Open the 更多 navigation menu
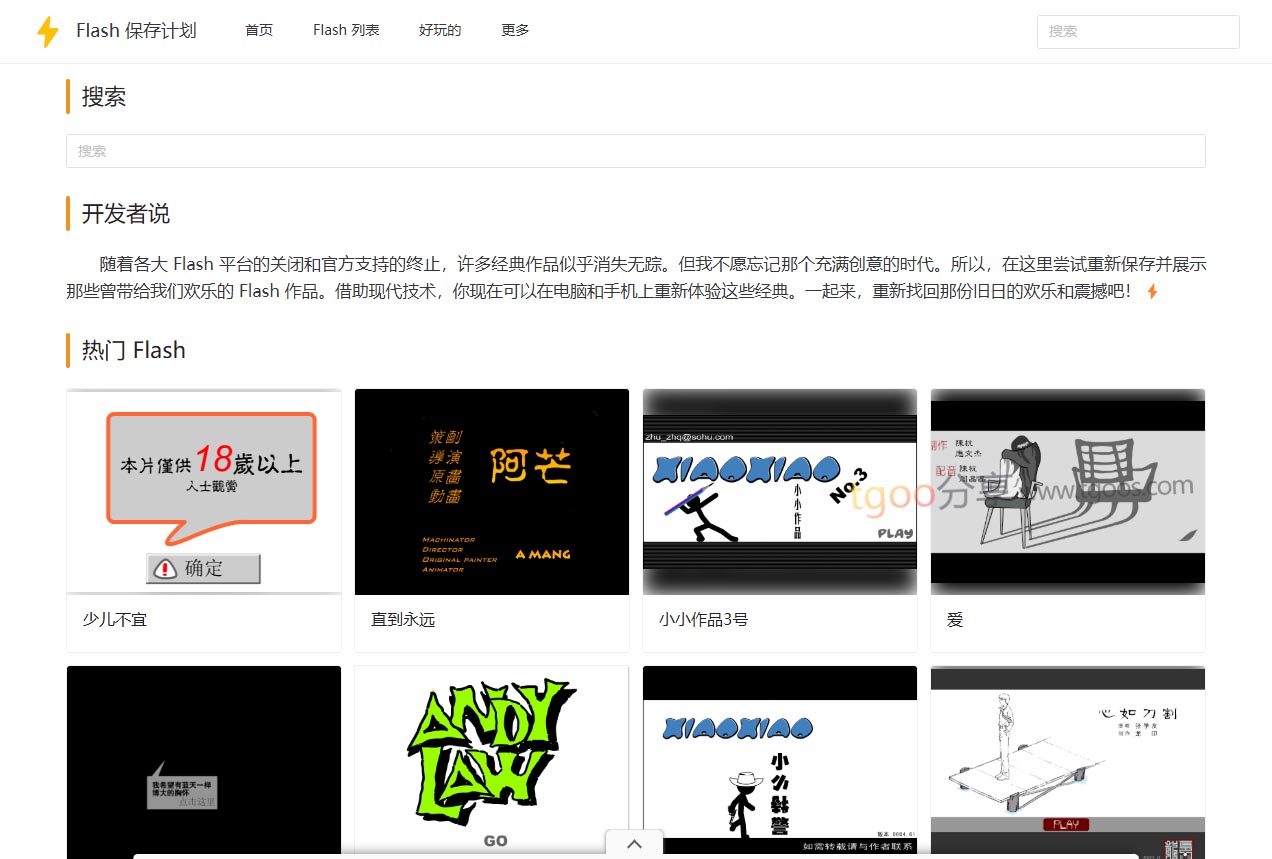The height and width of the screenshot is (859, 1272). tap(515, 31)
